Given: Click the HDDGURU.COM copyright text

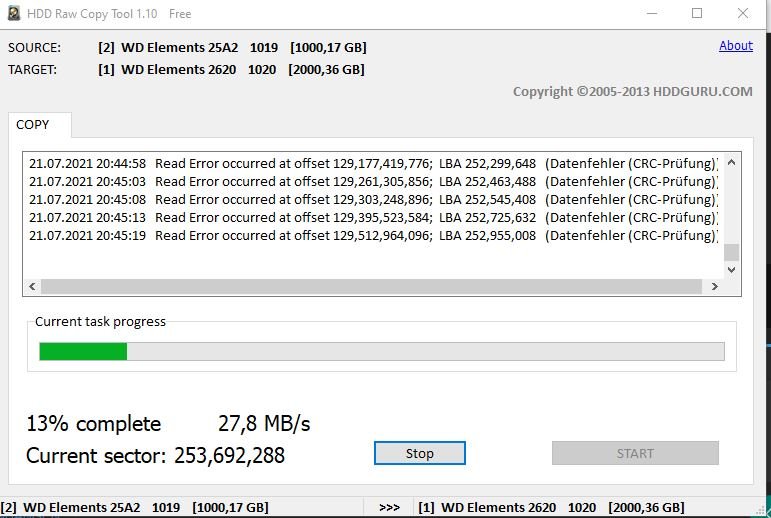Looking at the screenshot, I should pos(632,91).
